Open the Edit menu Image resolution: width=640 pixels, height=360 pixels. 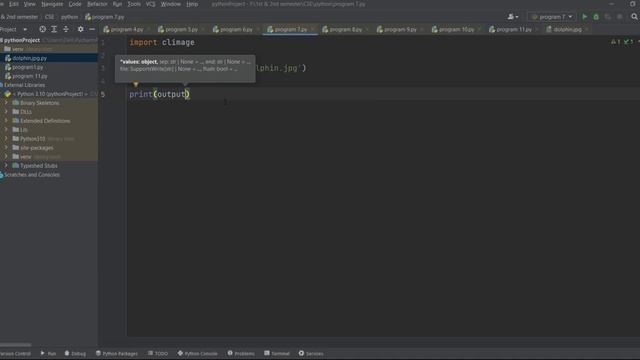tap(13, 4)
